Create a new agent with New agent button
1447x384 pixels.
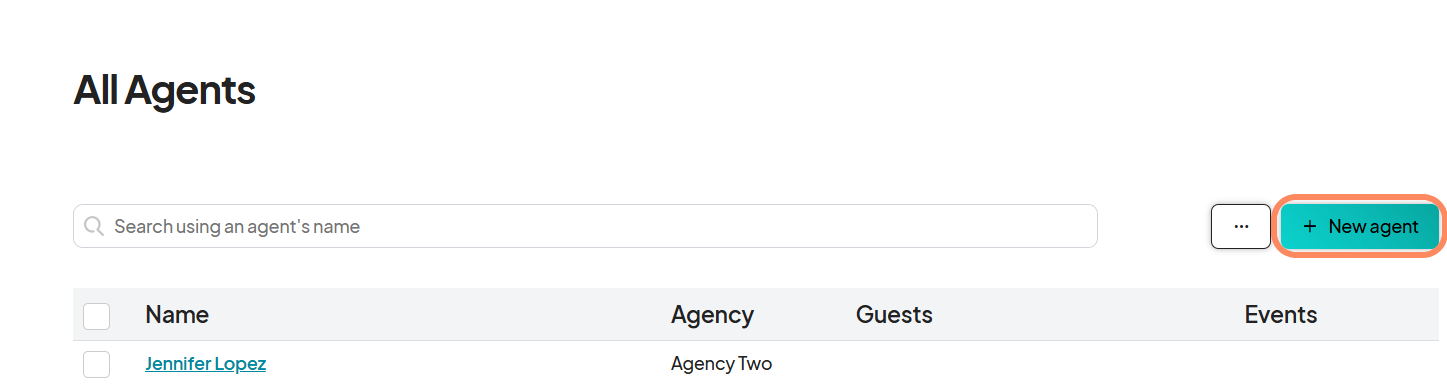click(x=1360, y=227)
